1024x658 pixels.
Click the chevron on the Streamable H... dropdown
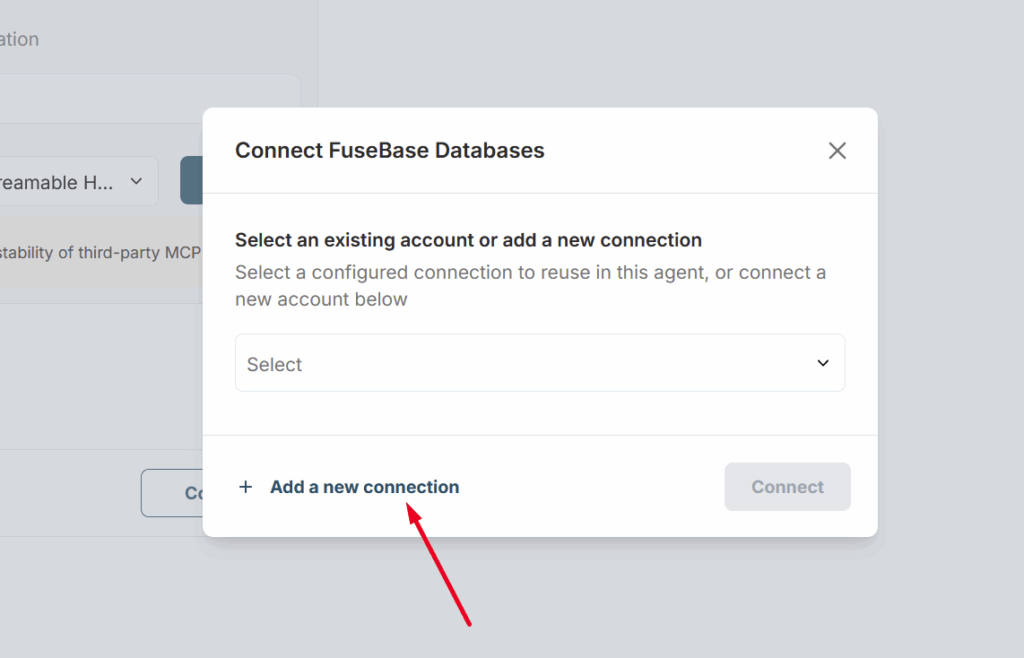(x=137, y=181)
